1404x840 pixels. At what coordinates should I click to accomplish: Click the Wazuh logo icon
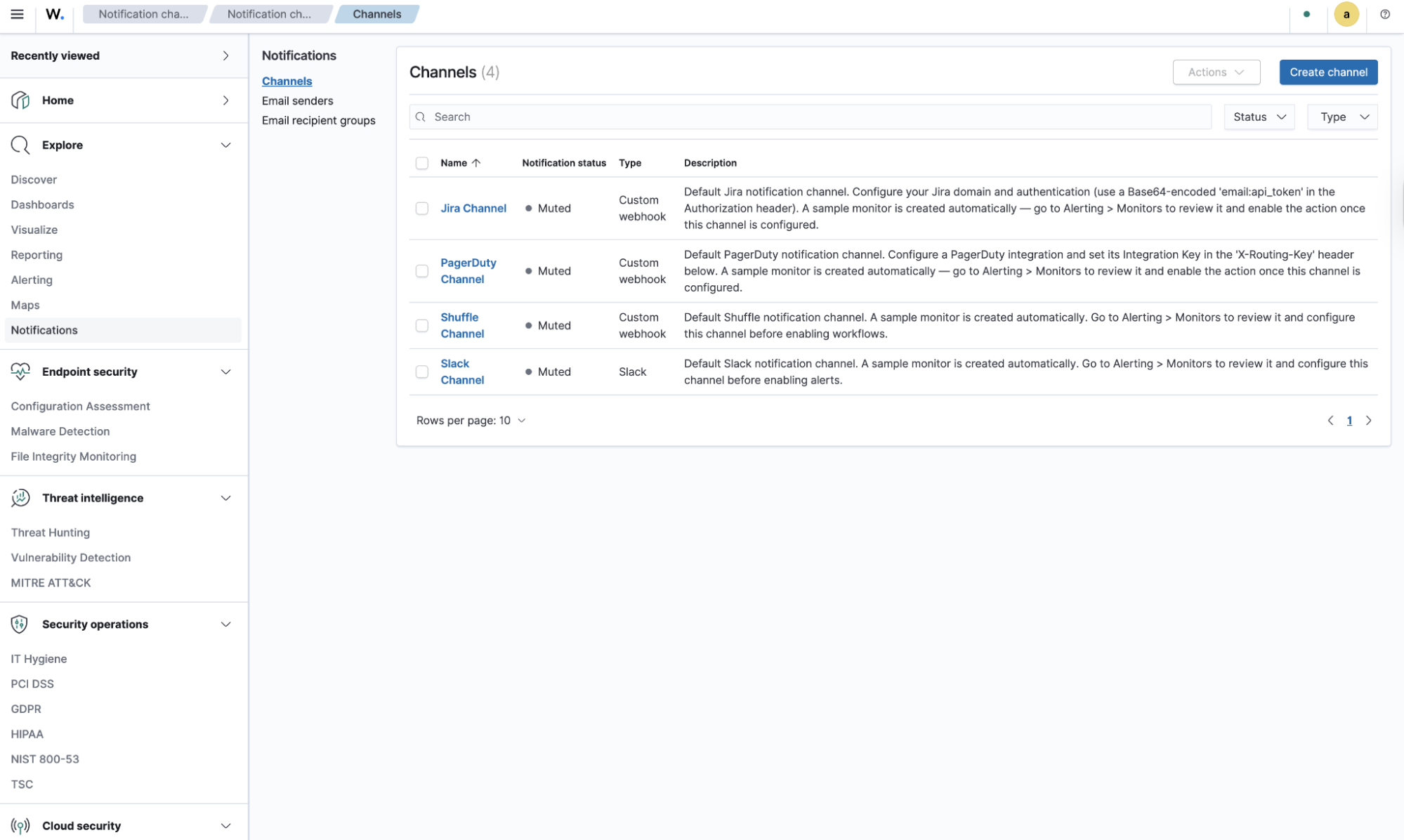(55, 14)
